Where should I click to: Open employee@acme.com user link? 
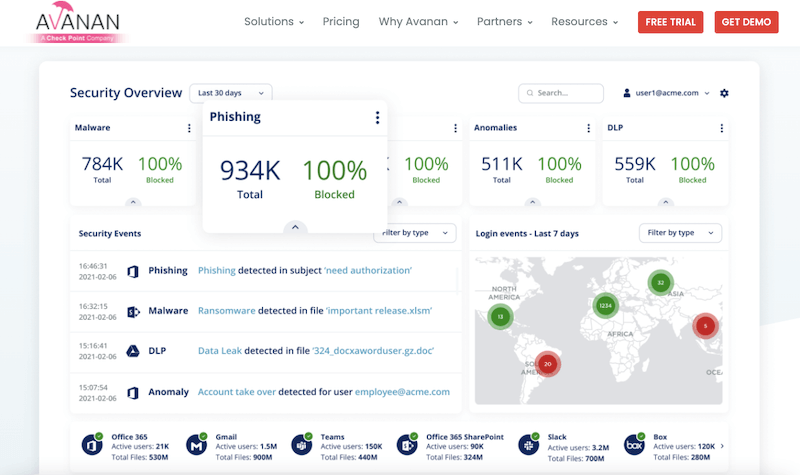(x=403, y=392)
